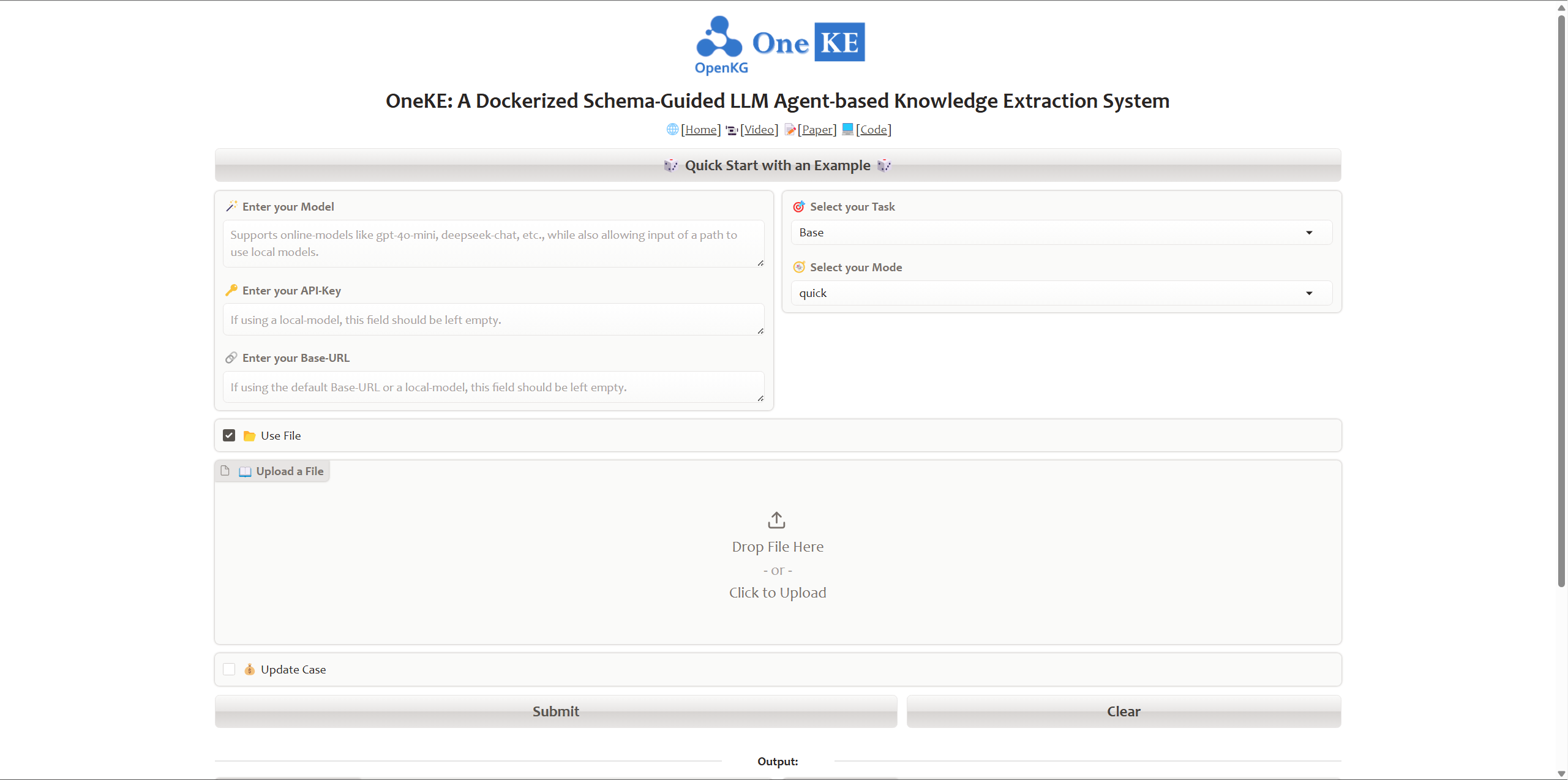Click the globe icon beside Home
Screen dimensions: 1568x780
coord(672,129)
